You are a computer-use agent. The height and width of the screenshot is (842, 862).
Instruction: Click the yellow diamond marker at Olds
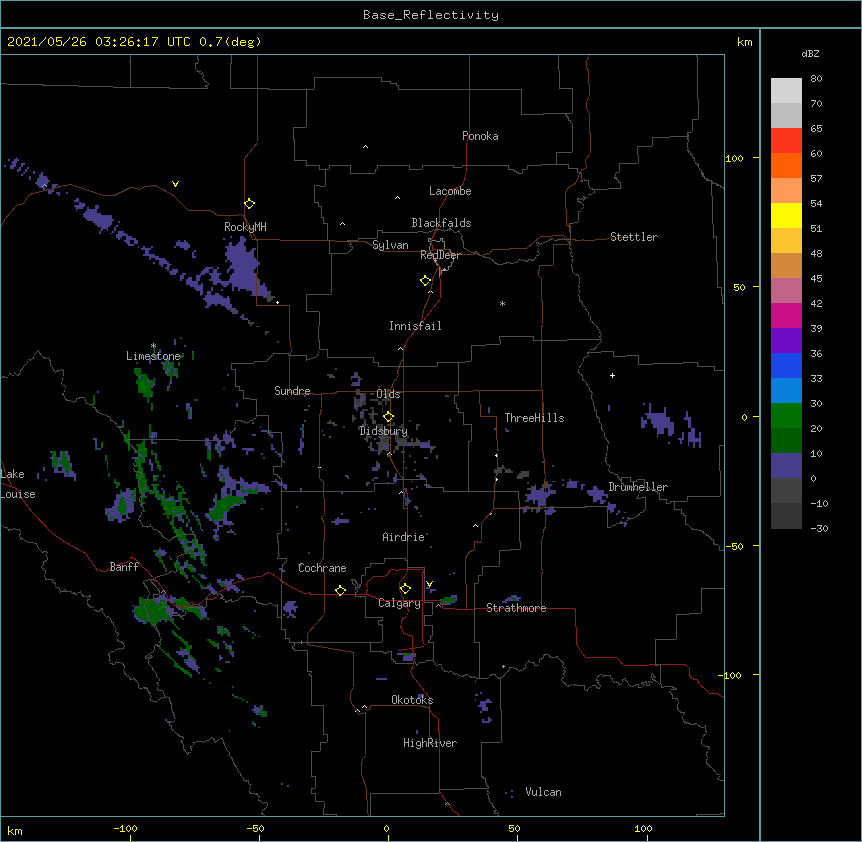(388, 417)
